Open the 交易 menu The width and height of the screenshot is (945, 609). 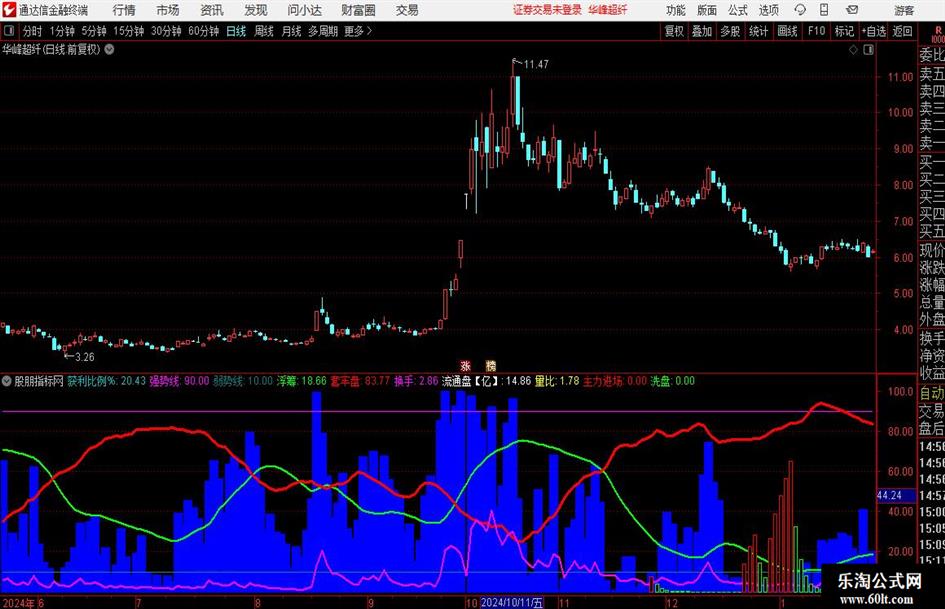407,10
